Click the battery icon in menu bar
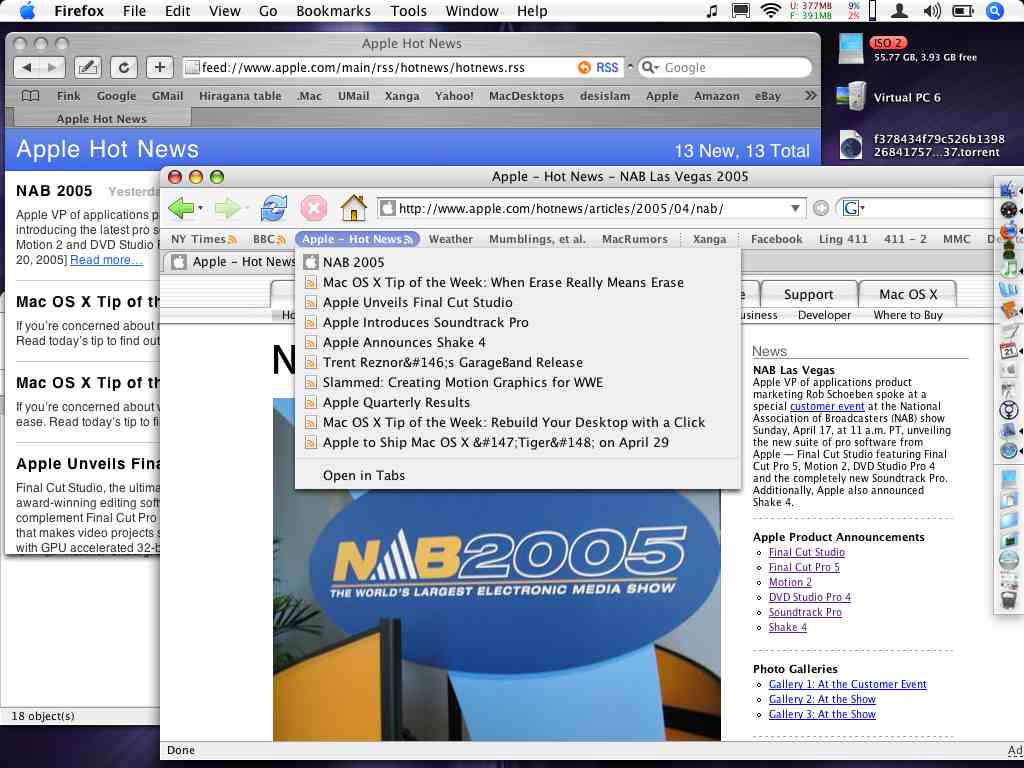Screen dimensions: 1024x768 click(x=963, y=11)
